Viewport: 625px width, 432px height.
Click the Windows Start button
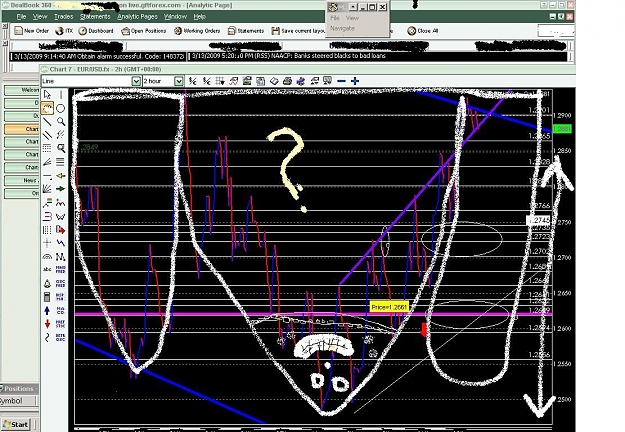15,424
